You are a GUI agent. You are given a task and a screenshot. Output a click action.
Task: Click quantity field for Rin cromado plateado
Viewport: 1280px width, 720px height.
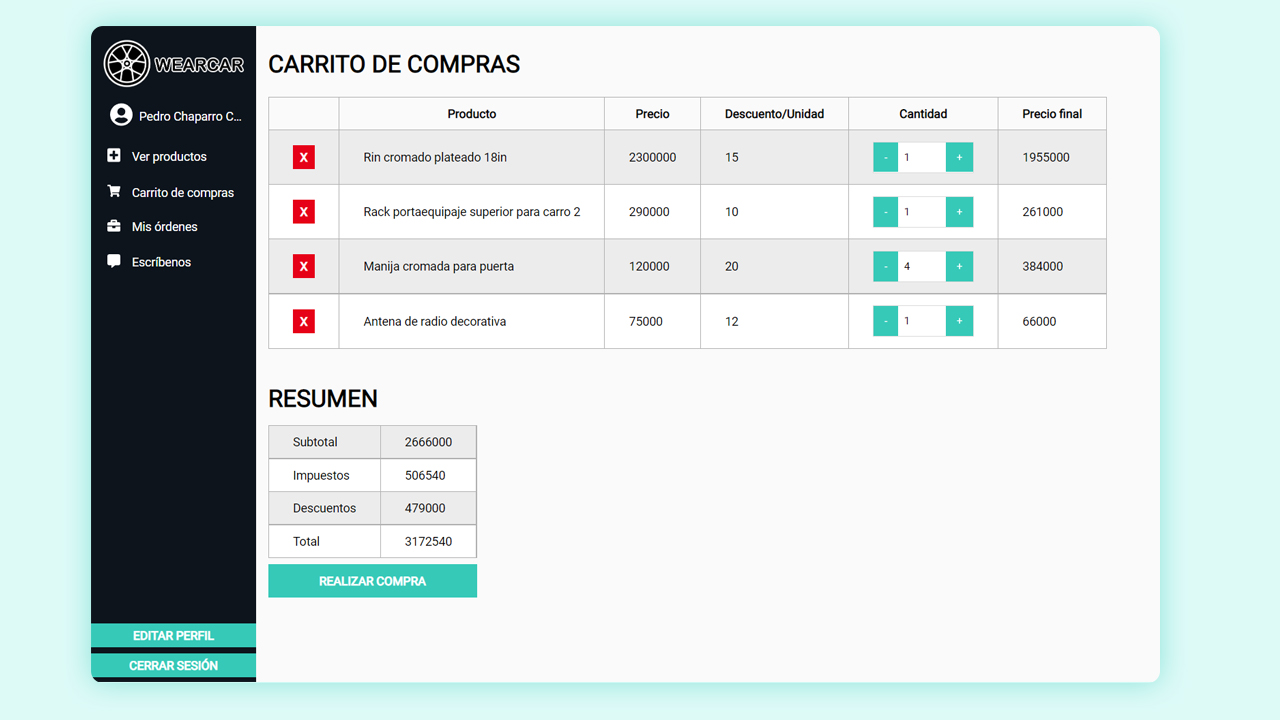click(x=922, y=157)
